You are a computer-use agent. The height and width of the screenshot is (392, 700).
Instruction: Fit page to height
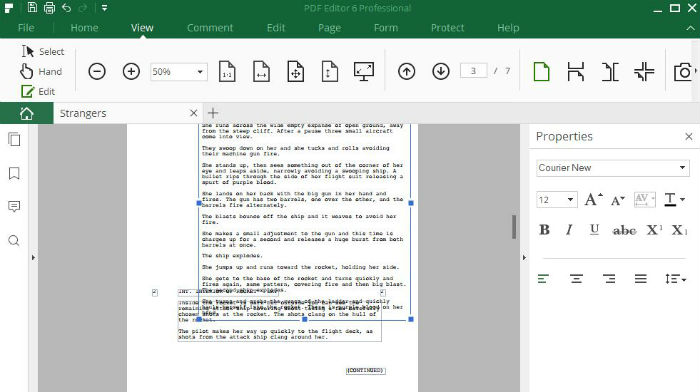click(329, 71)
